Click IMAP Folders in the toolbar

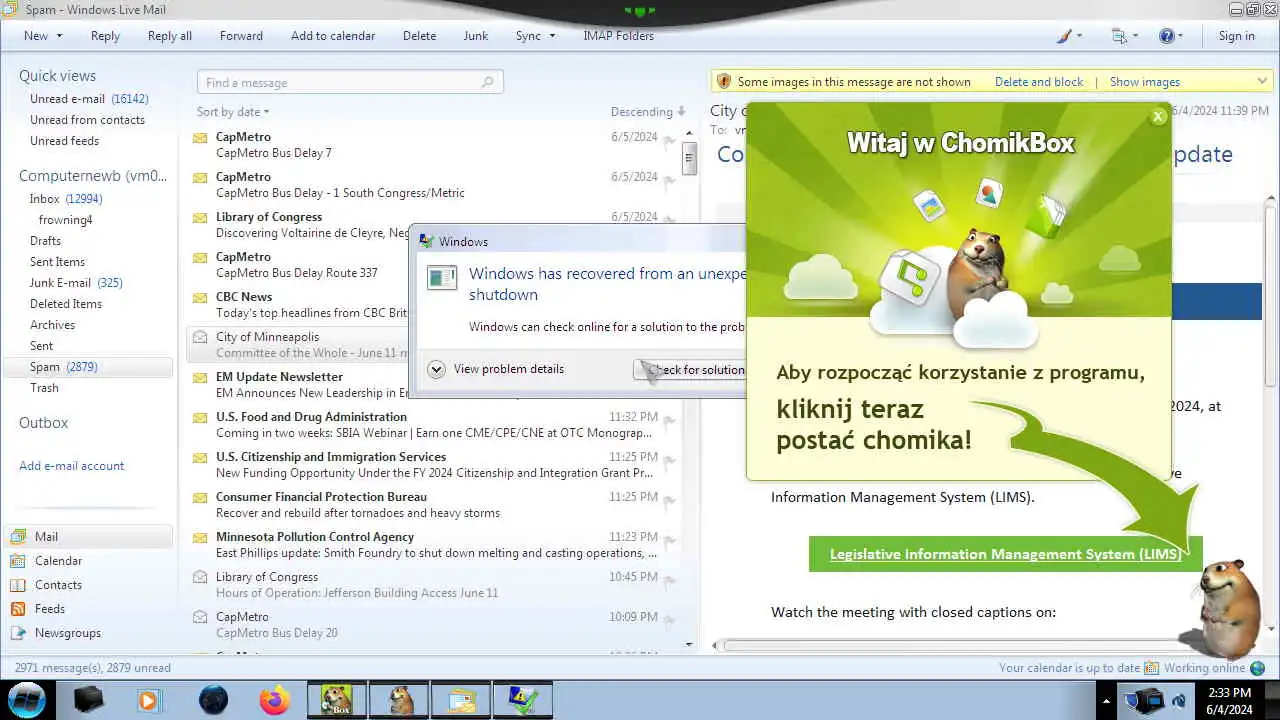(618, 36)
